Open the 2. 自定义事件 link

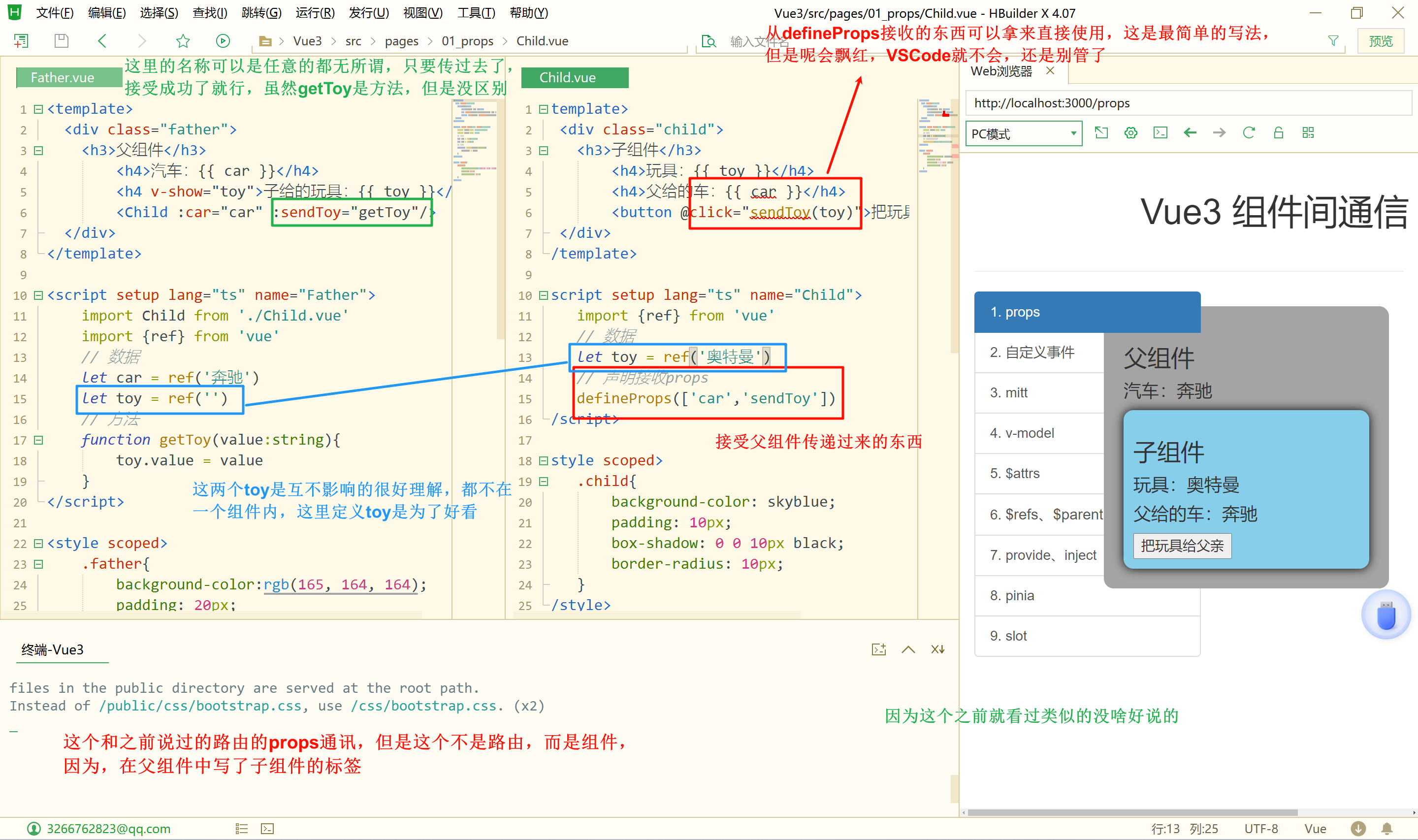click(x=1032, y=352)
